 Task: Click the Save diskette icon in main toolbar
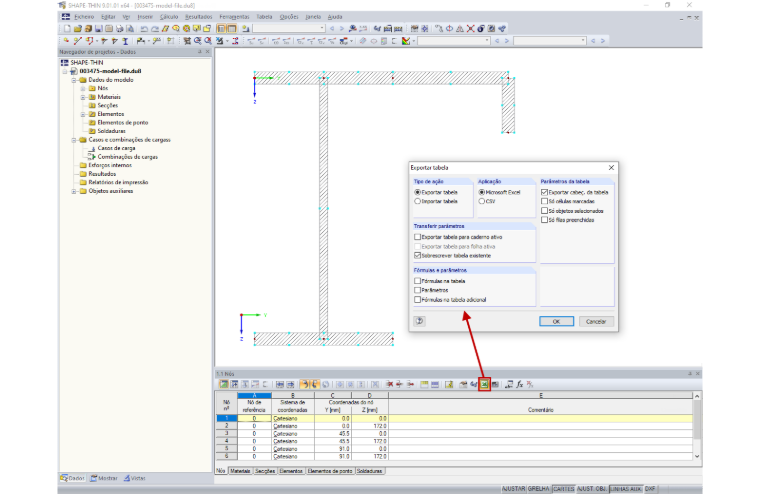(98, 29)
